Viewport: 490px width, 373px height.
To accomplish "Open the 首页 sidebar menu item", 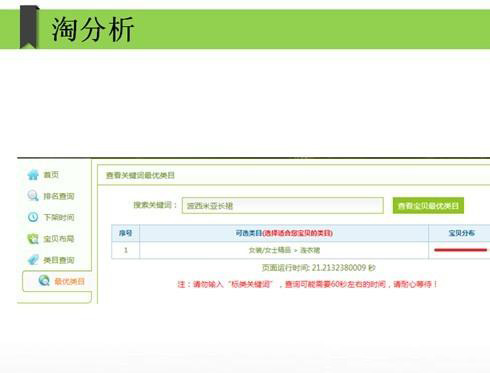I will (51, 174).
